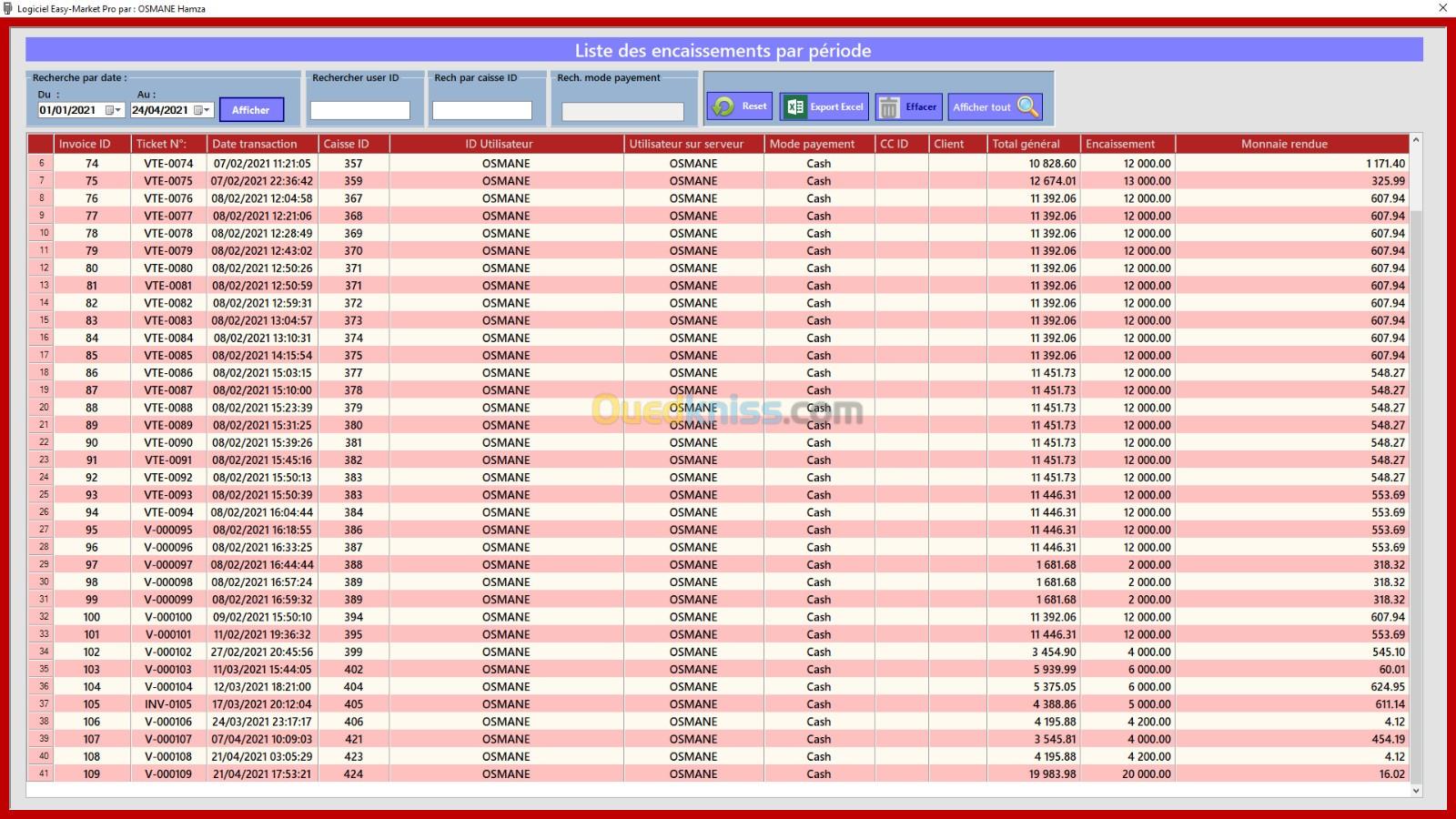Click the Afficher button to filter by date

(251, 110)
